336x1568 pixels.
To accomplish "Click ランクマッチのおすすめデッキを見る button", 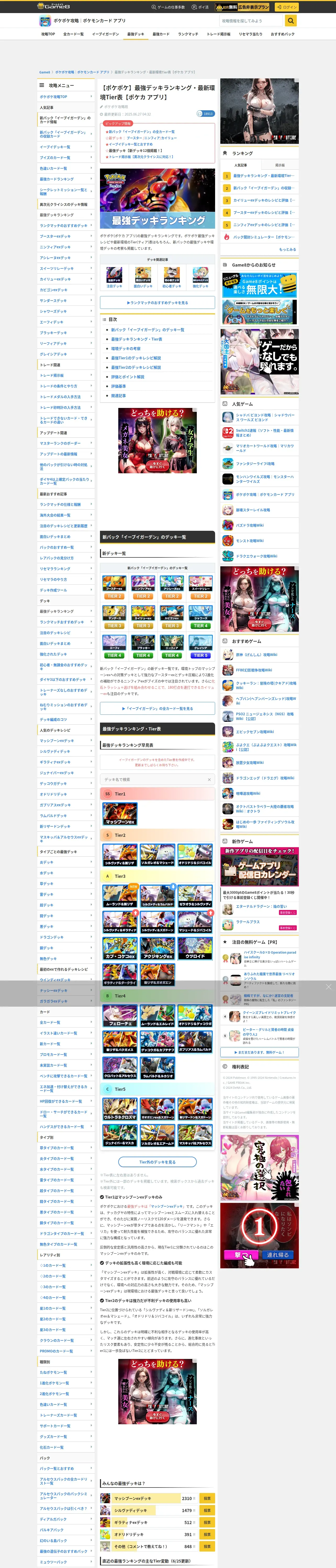I will point(157,303).
